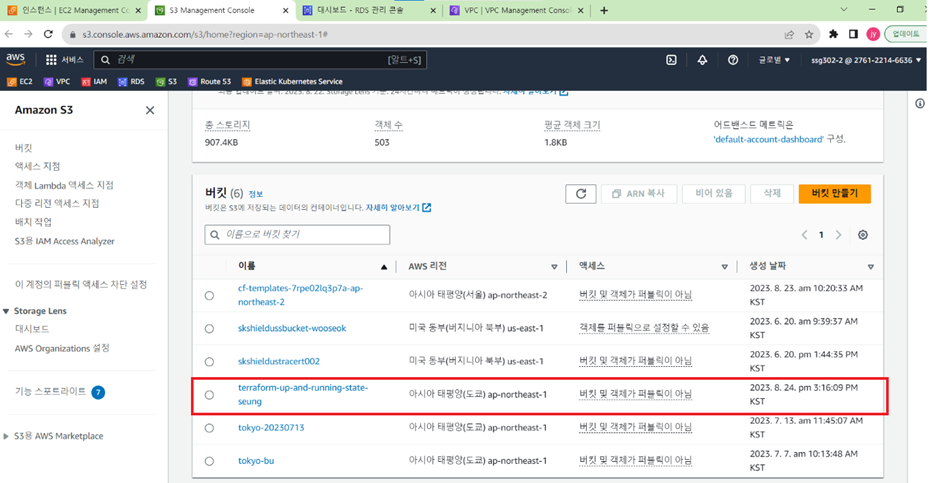Open the global region dropdown
Viewport: 940px width, 483px height.
click(774, 60)
